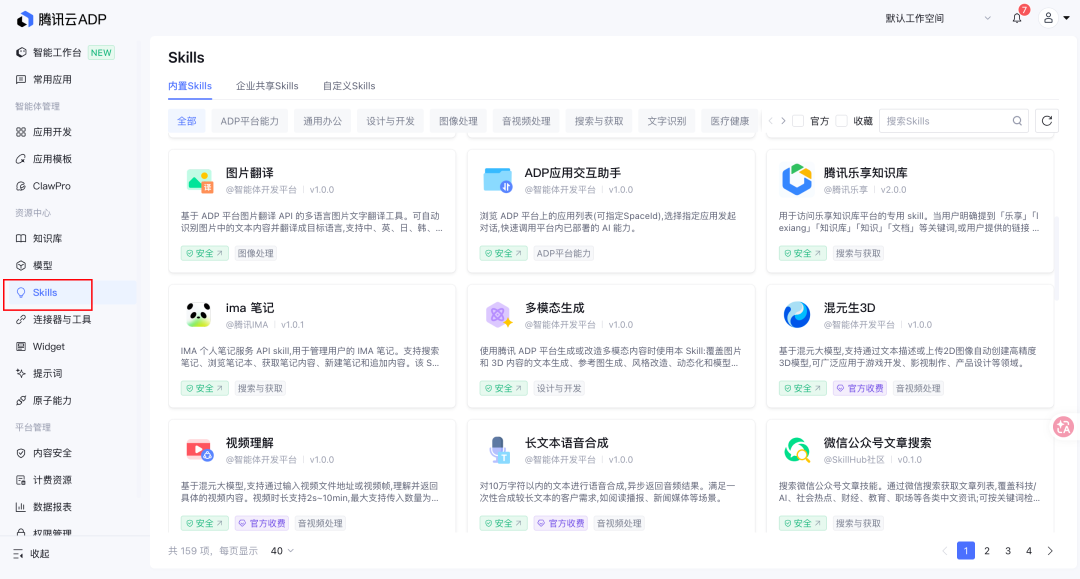
Task: Click the refresh Skills list button
Action: [1047, 121]
